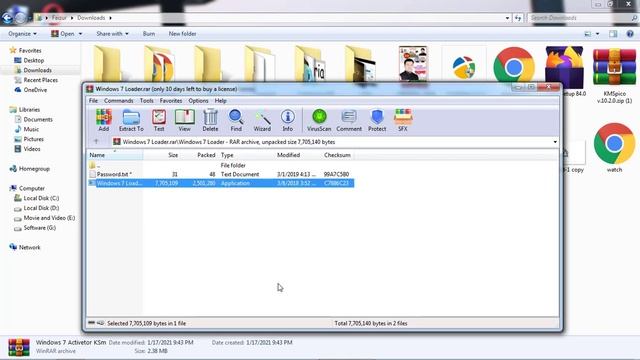Open the Favorites menu in WinRAR
The width and height of the screenshot is (640, 360).
(171, 100)
